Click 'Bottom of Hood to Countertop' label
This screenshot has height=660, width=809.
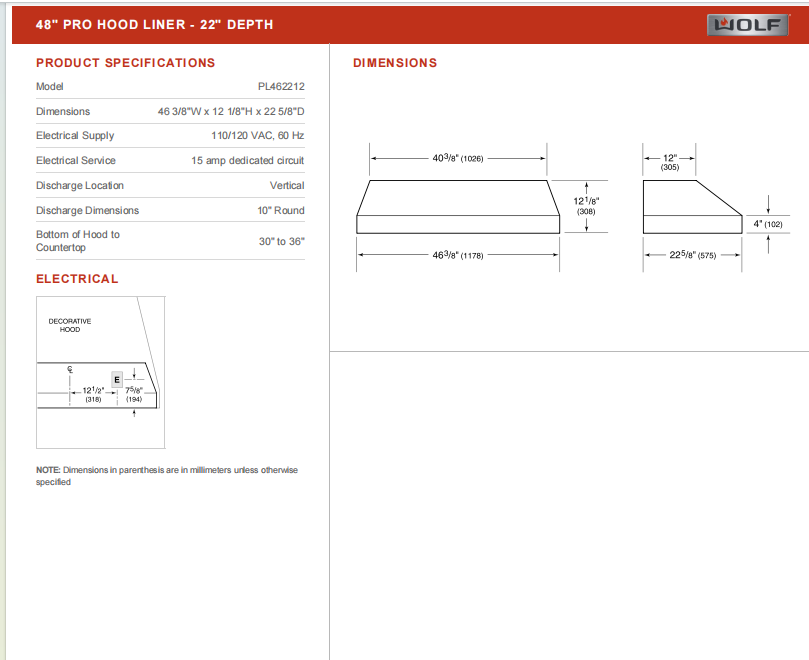click(78, 241)
